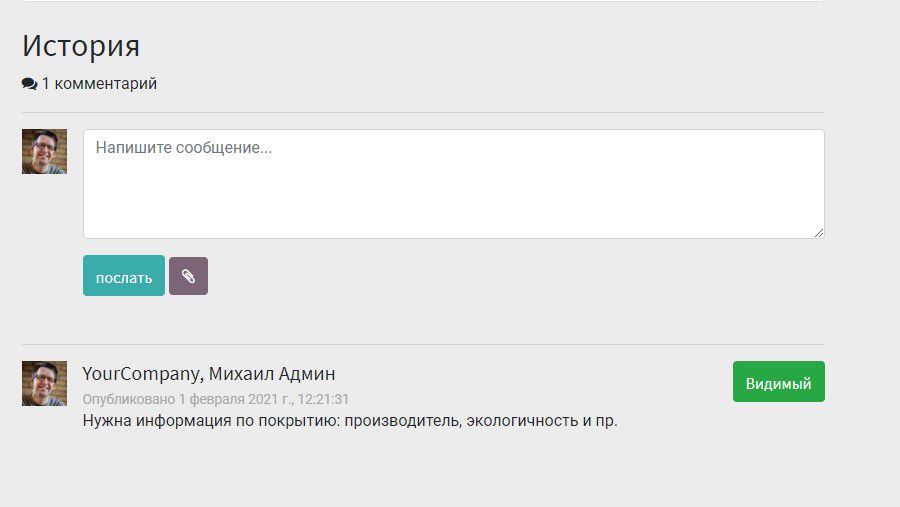This screenshot has height=507, width=900.
Task: Click the message box resize handle
Action: pyautogui.click(x=818, y=232)
